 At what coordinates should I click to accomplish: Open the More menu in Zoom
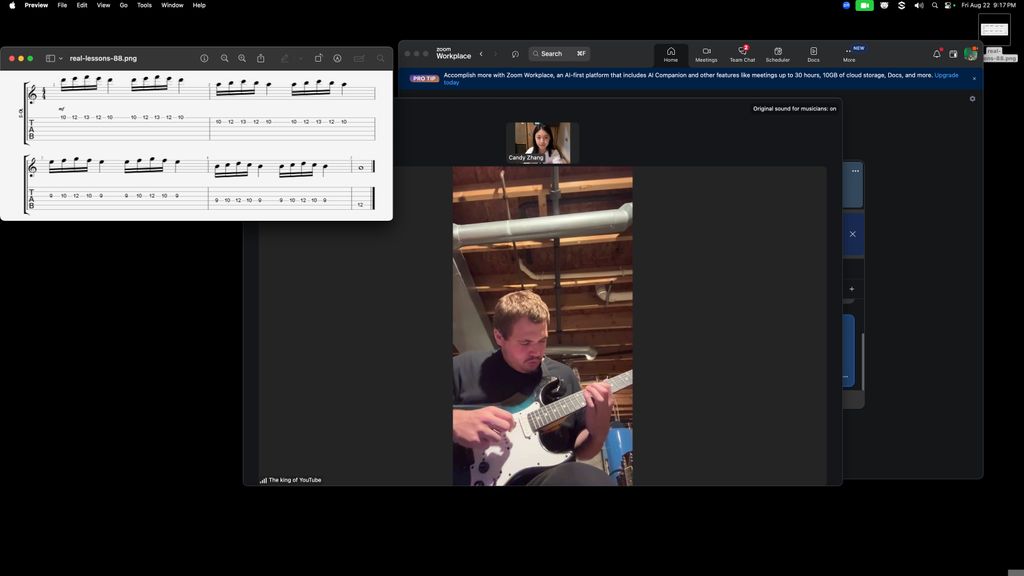click(849, 54)
